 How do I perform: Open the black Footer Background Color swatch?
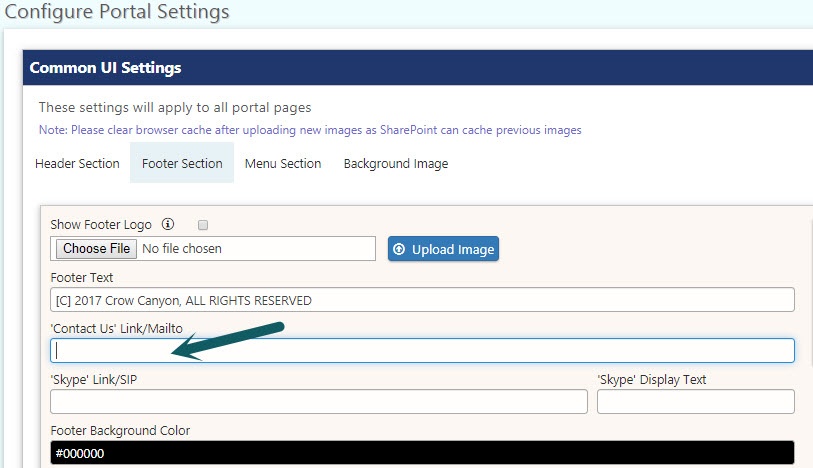click(x=422, y=453)
